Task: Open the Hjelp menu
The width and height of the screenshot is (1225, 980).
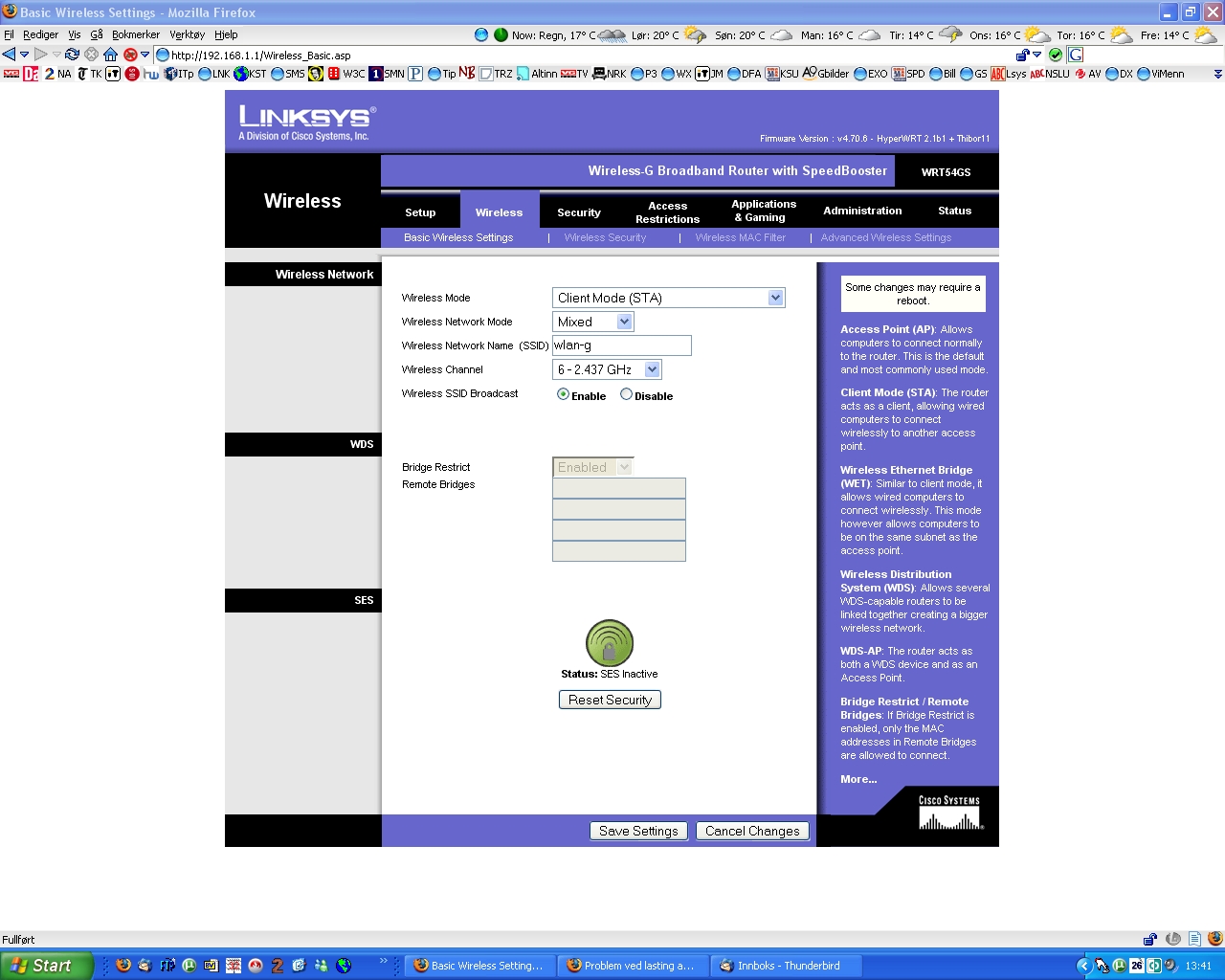Action: pyautogui.click(x=226, y=34)
